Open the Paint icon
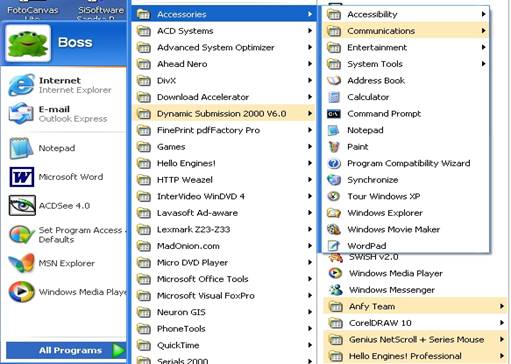 (334, 147)
